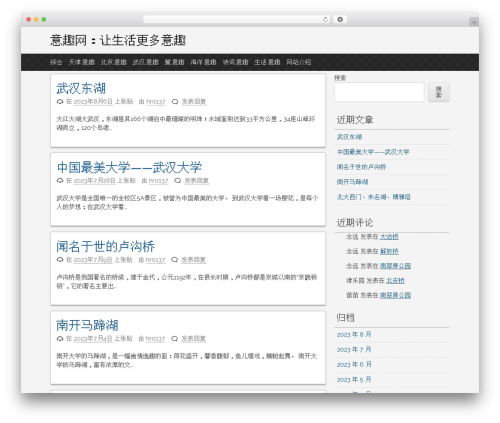Click 发表回复 under the 卢沟桥 post
Viewport: 500px width, 423px height.
coord(193,260)
